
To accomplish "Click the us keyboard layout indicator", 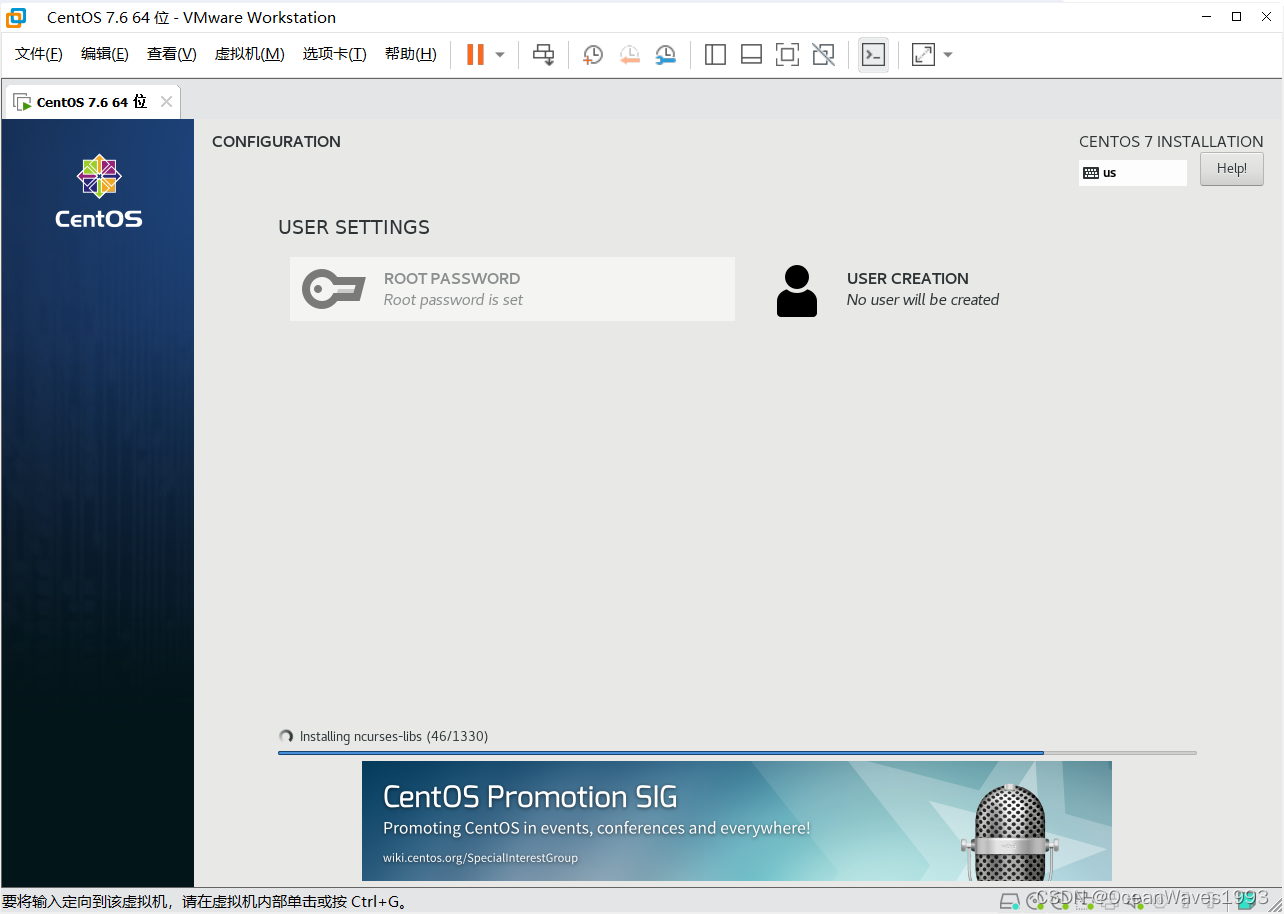I will [x=1133, y=173].
